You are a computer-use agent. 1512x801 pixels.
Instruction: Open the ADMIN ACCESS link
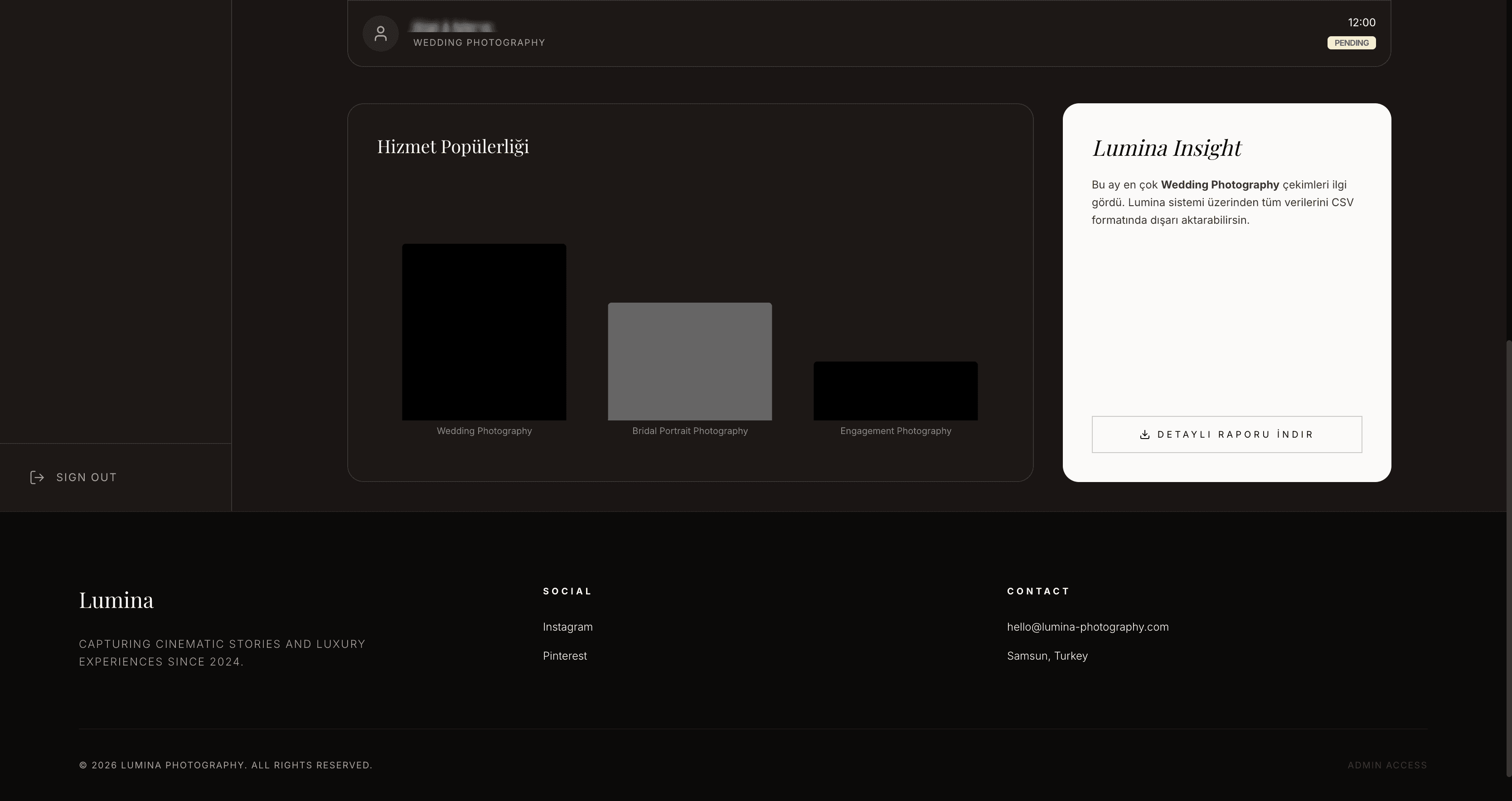tap(1387, 765)
